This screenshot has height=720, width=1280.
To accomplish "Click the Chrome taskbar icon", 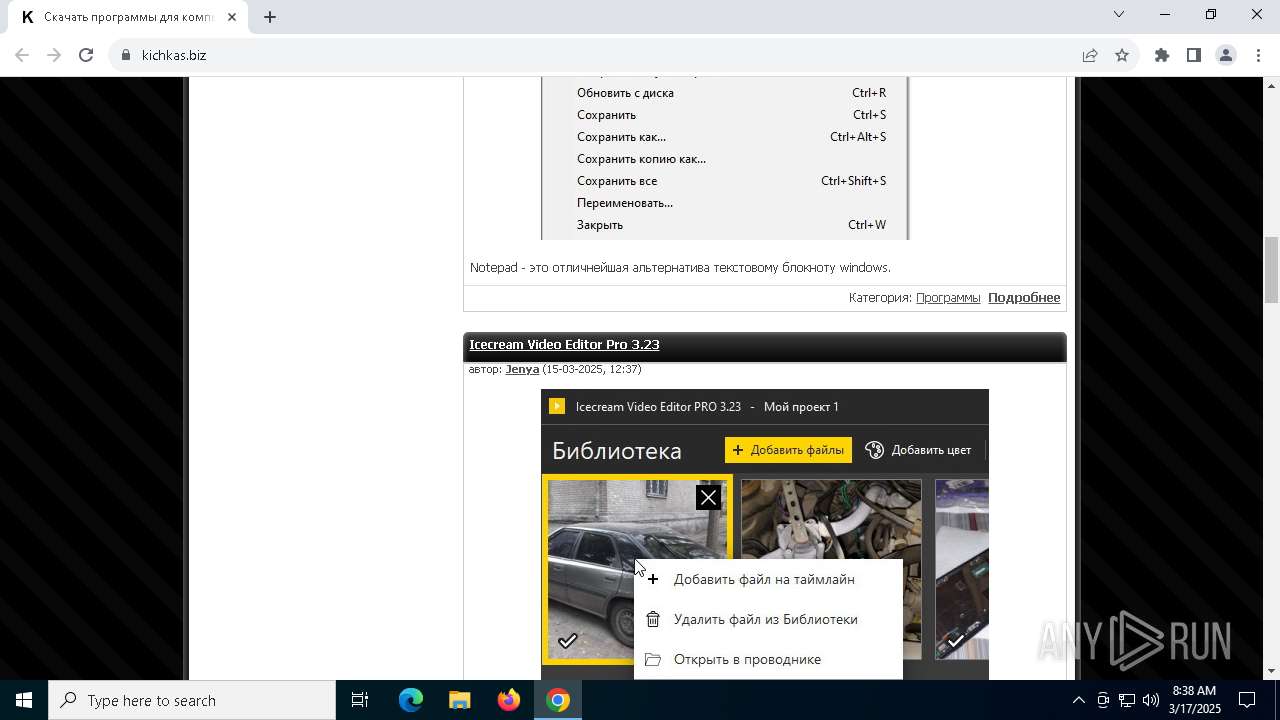I will coord(558,700).
